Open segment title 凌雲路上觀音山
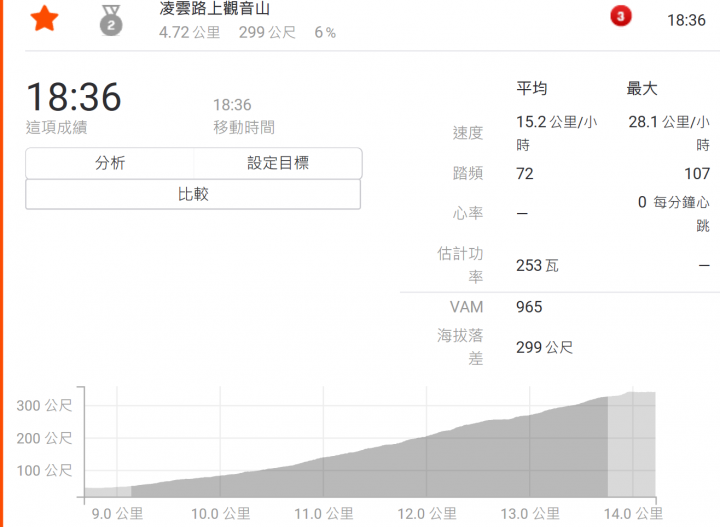Image resolution: width=720 pixels, height=527 pixels. (214, 8)
